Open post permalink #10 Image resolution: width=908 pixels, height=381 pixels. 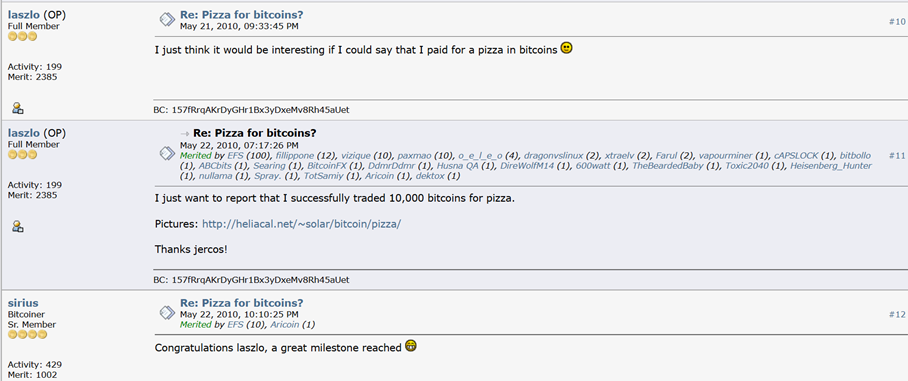point(896,21)
